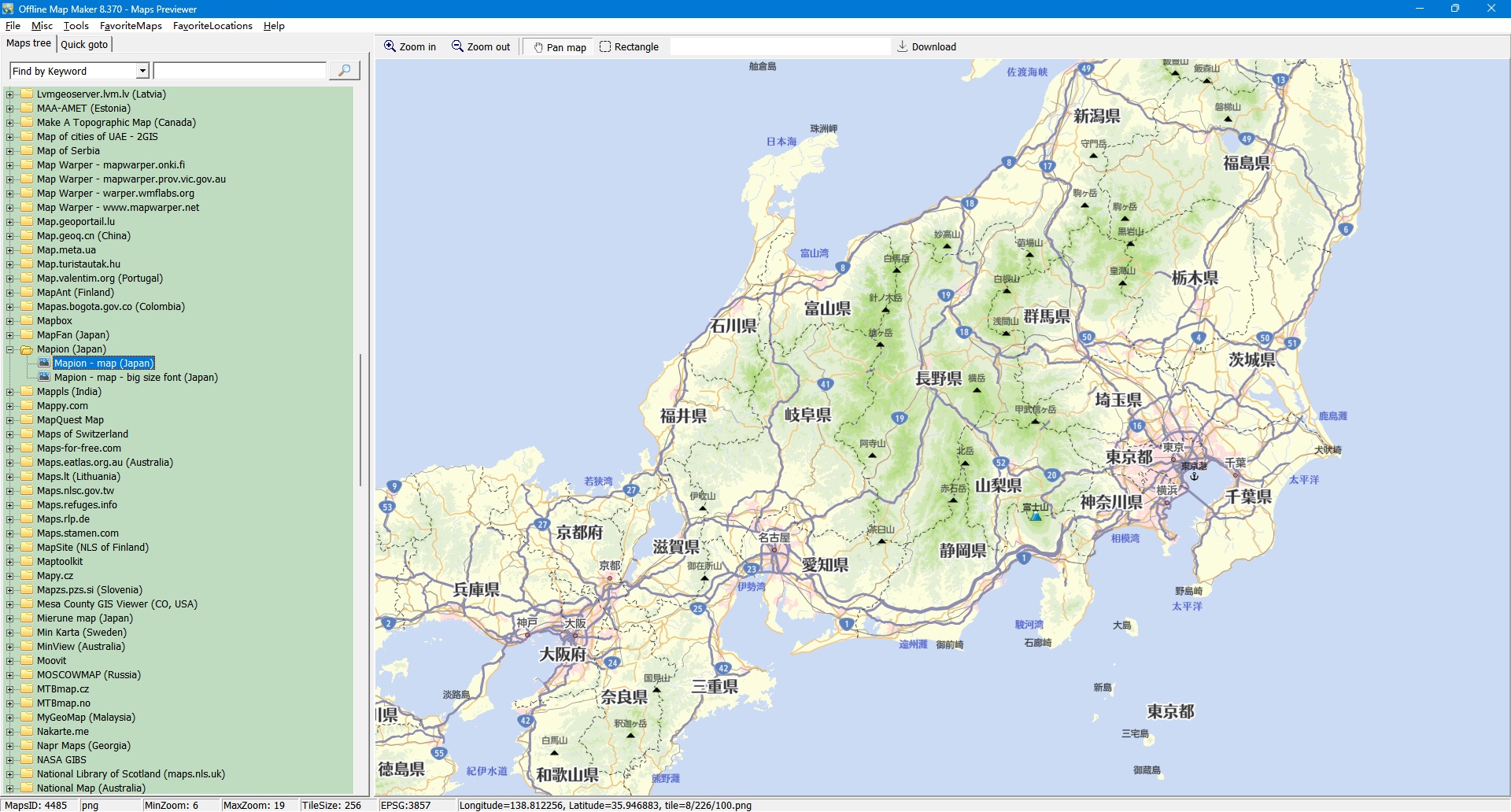
Task: Click the Download arrow icon
Action: click(x=903, y=46)
